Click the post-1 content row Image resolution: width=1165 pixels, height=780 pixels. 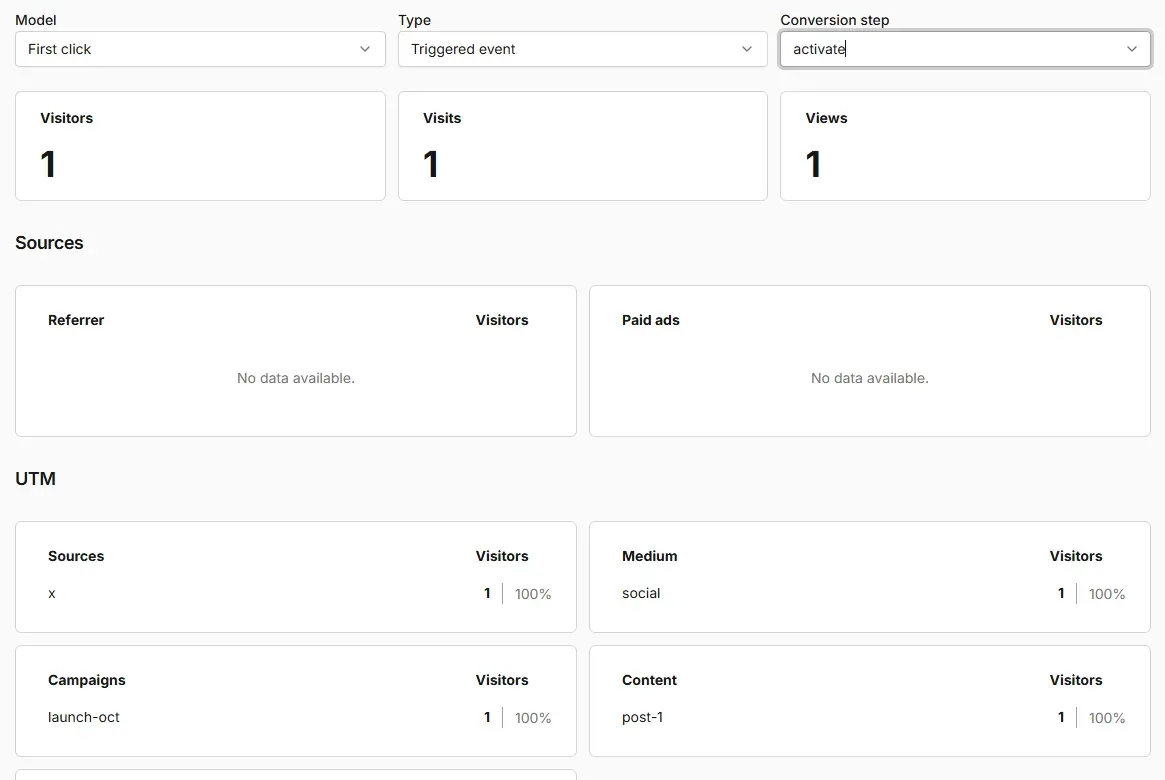point(869,718)
